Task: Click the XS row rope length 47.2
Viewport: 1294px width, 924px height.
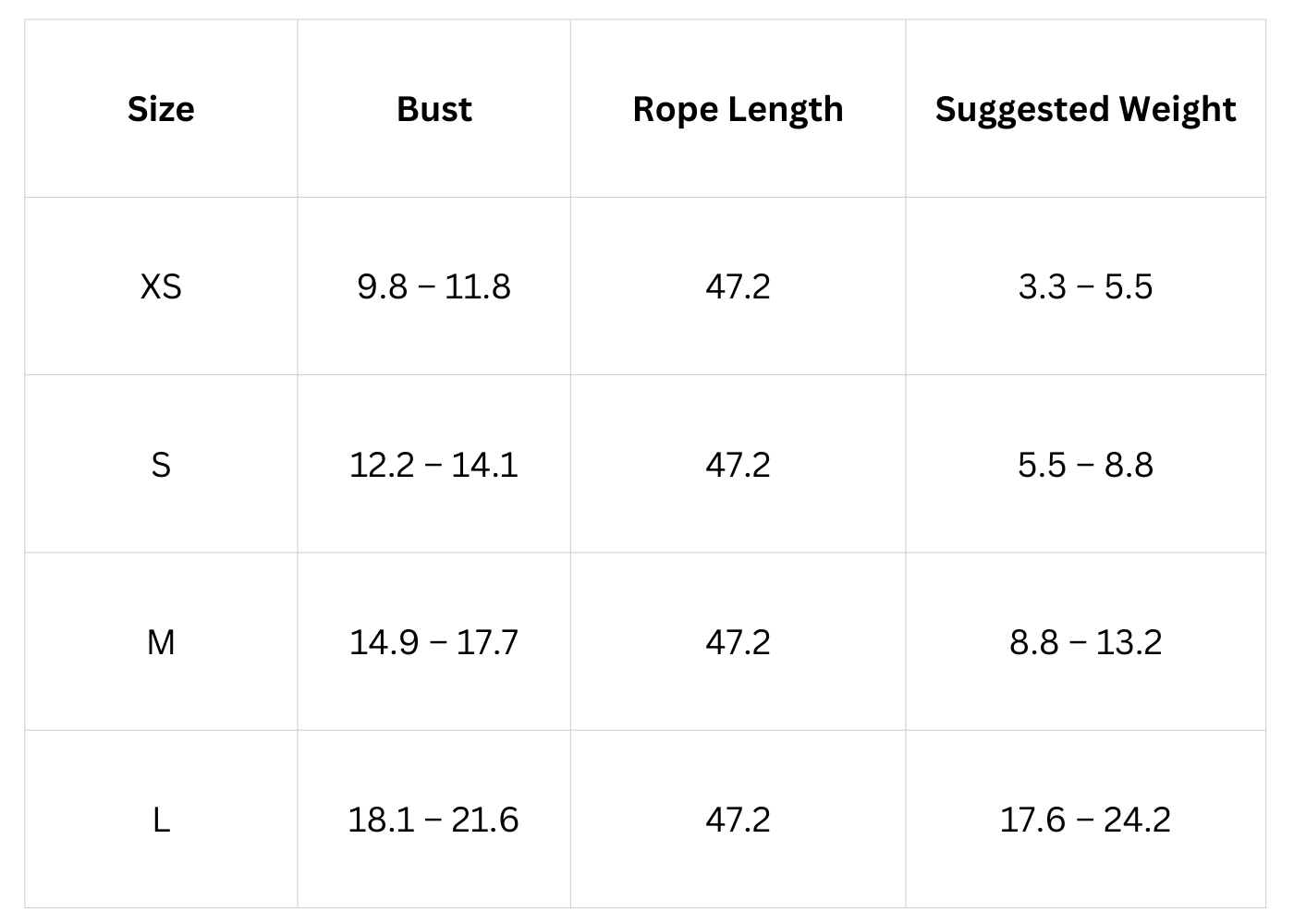Action: point(738,286)
